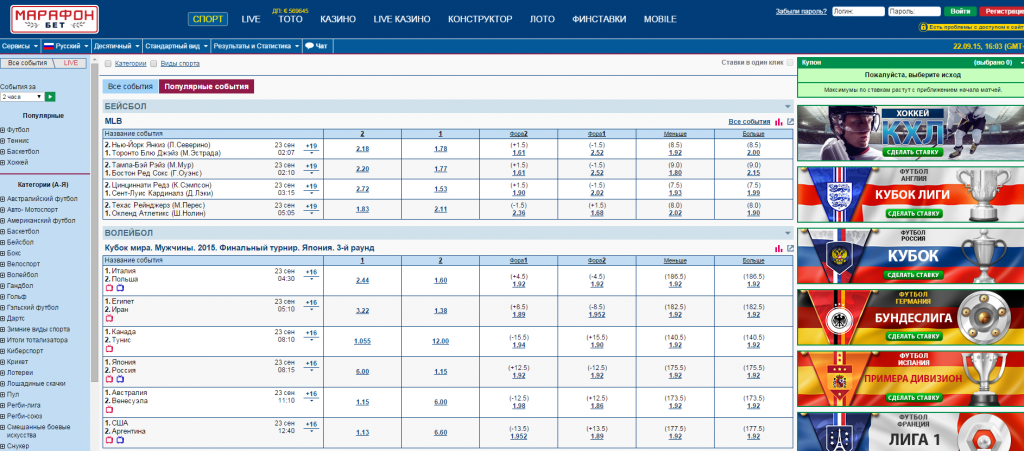Open volleyball World Cup pop-out window icon
Viewport: 1024px width, 451px height.
[790, 248]
